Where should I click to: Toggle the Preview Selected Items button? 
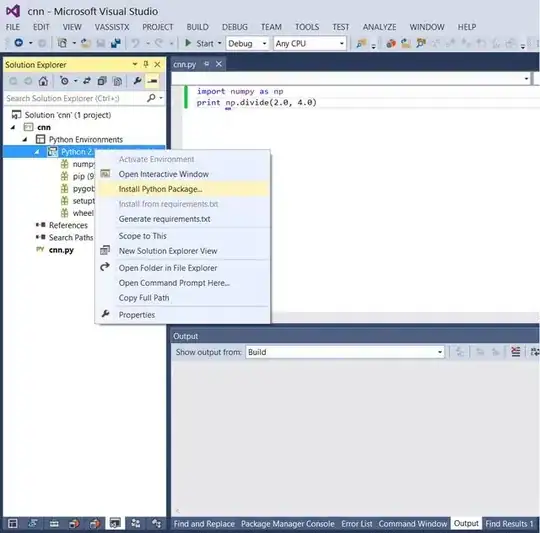[x=152, y=81]
